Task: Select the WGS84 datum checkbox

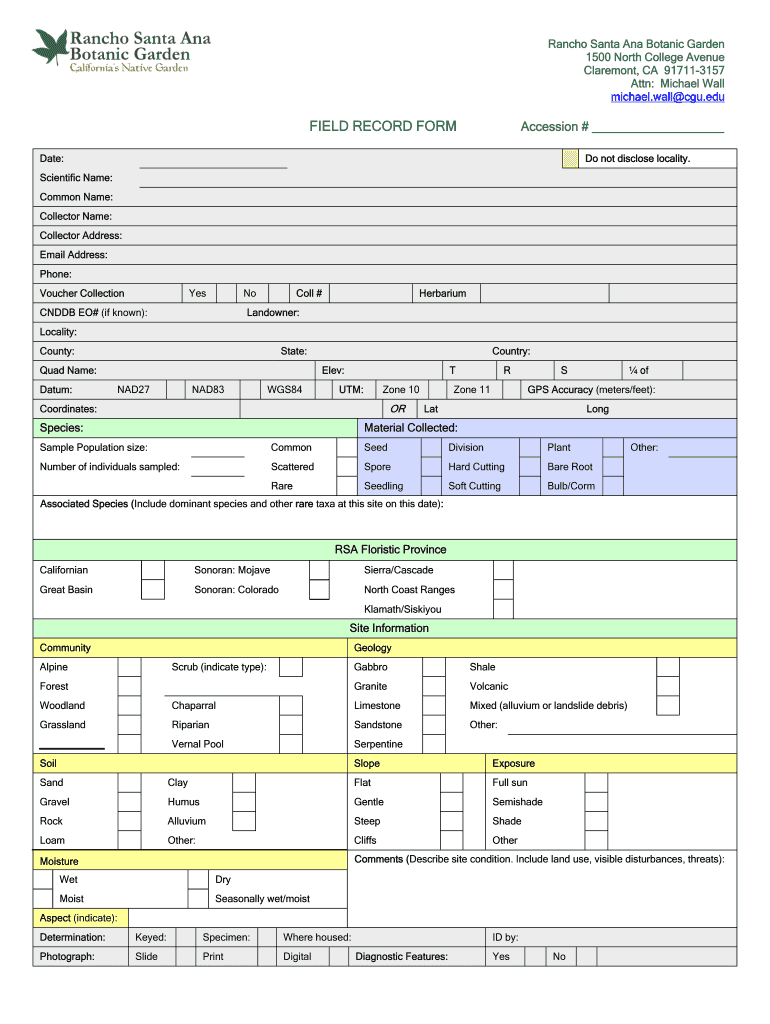Action: coord(323,389)
